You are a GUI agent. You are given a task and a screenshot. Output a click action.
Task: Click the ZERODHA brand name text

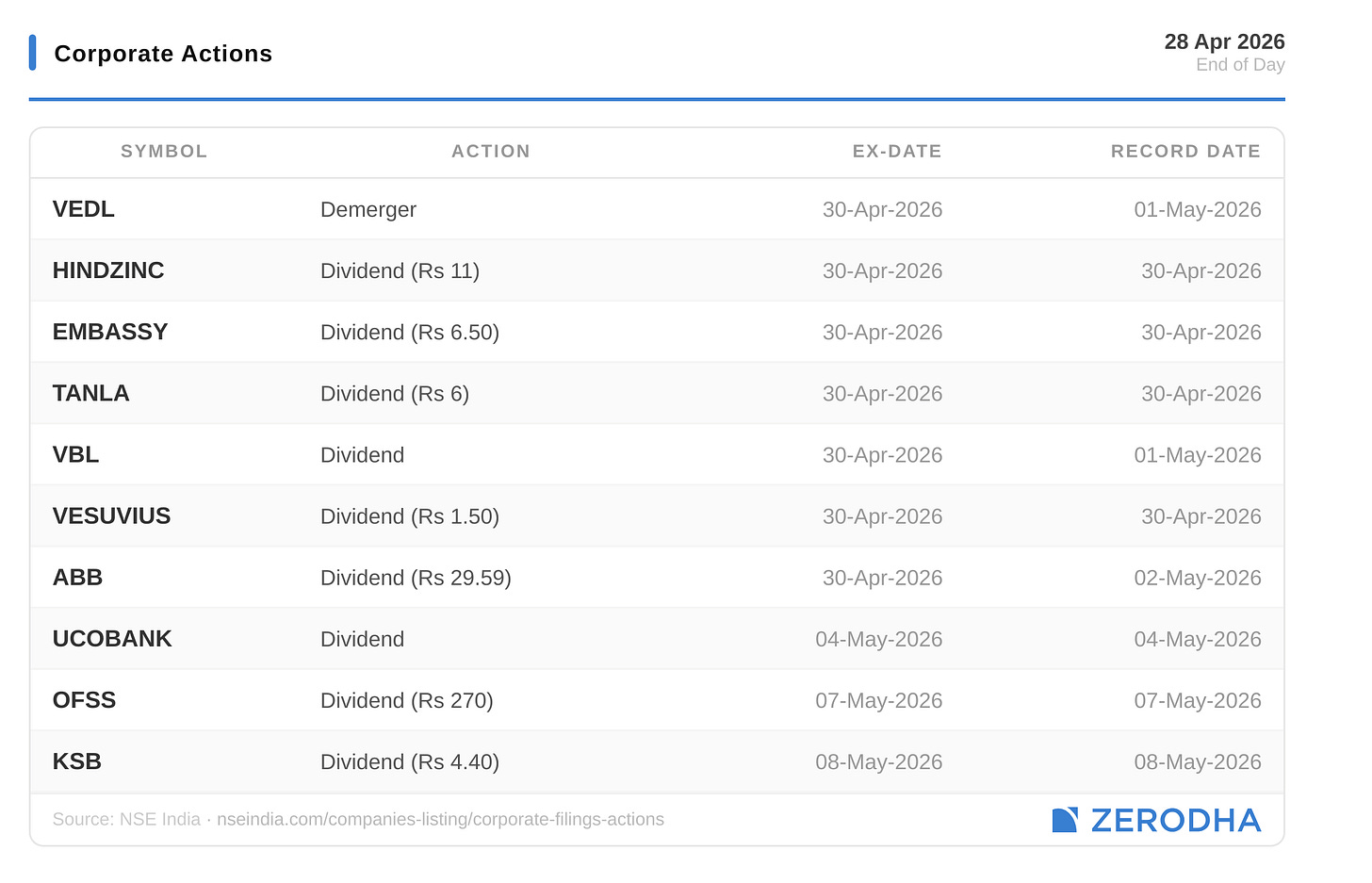(1176, 820)
